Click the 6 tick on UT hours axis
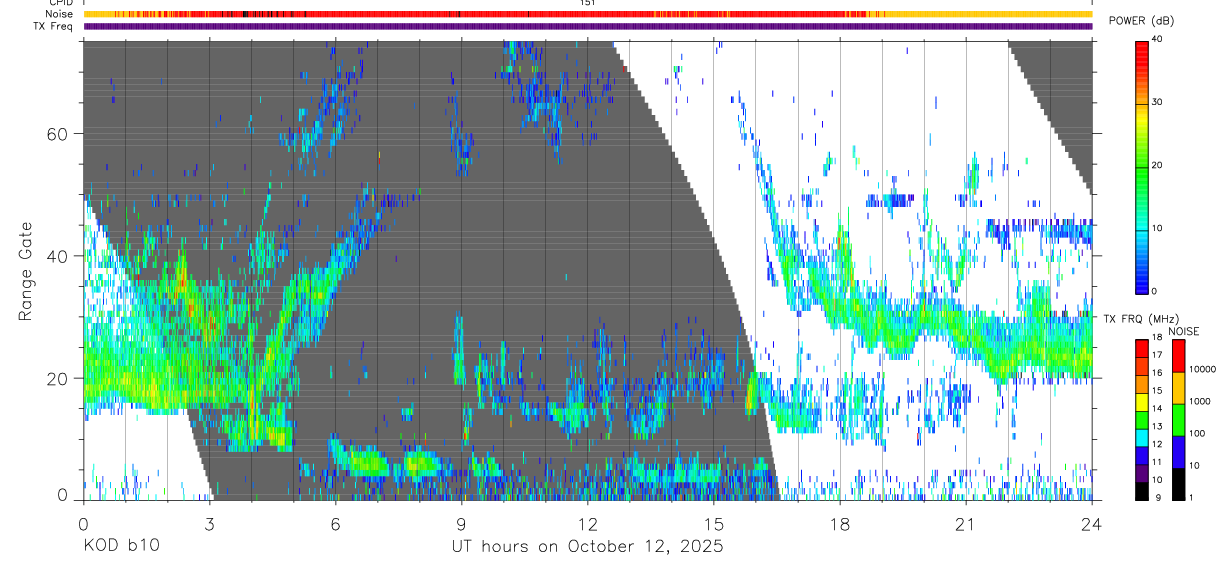This screenshot has height=567, width=1228. click(335, 523)
